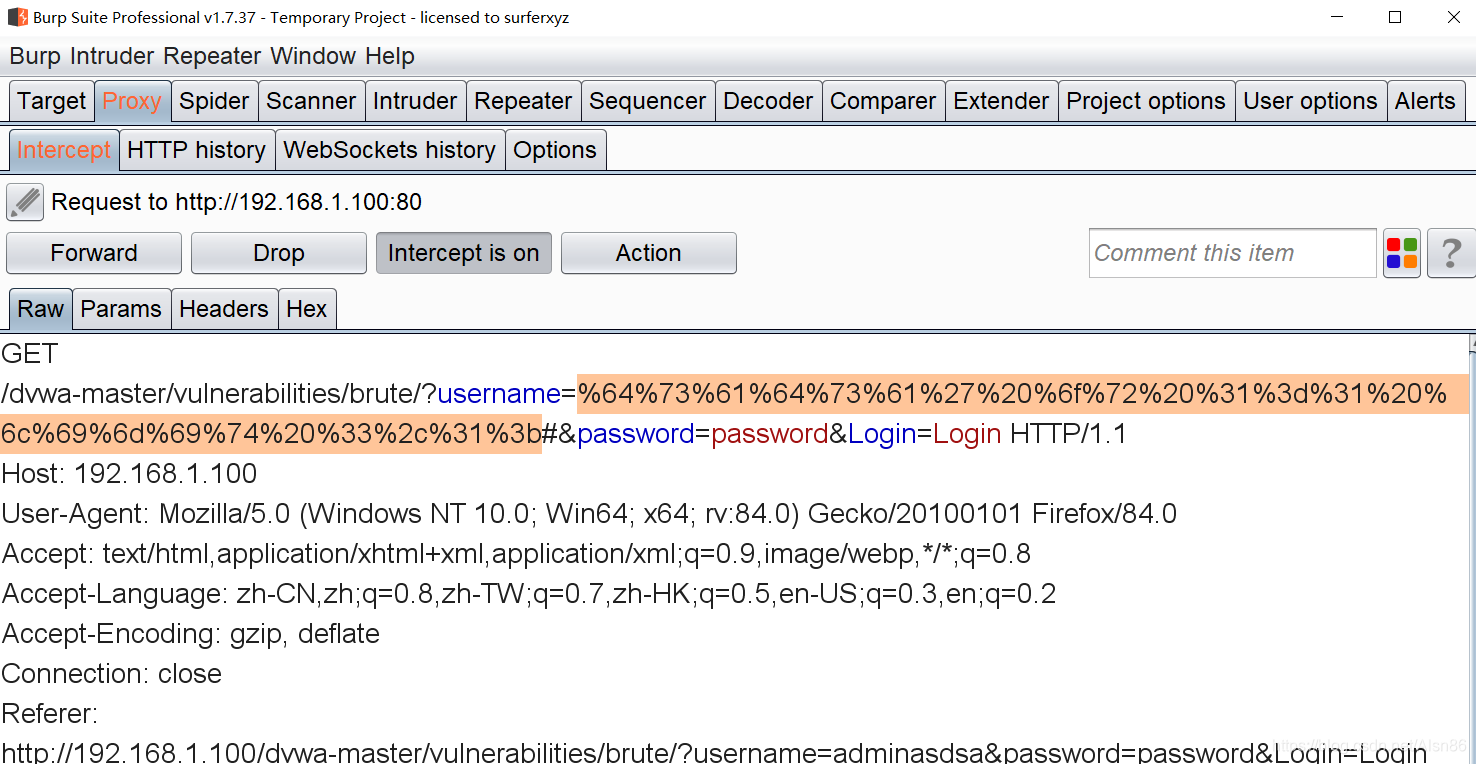Click the Connection: close header line
This screenshot has width=1476, height=764.
point(111,674)
